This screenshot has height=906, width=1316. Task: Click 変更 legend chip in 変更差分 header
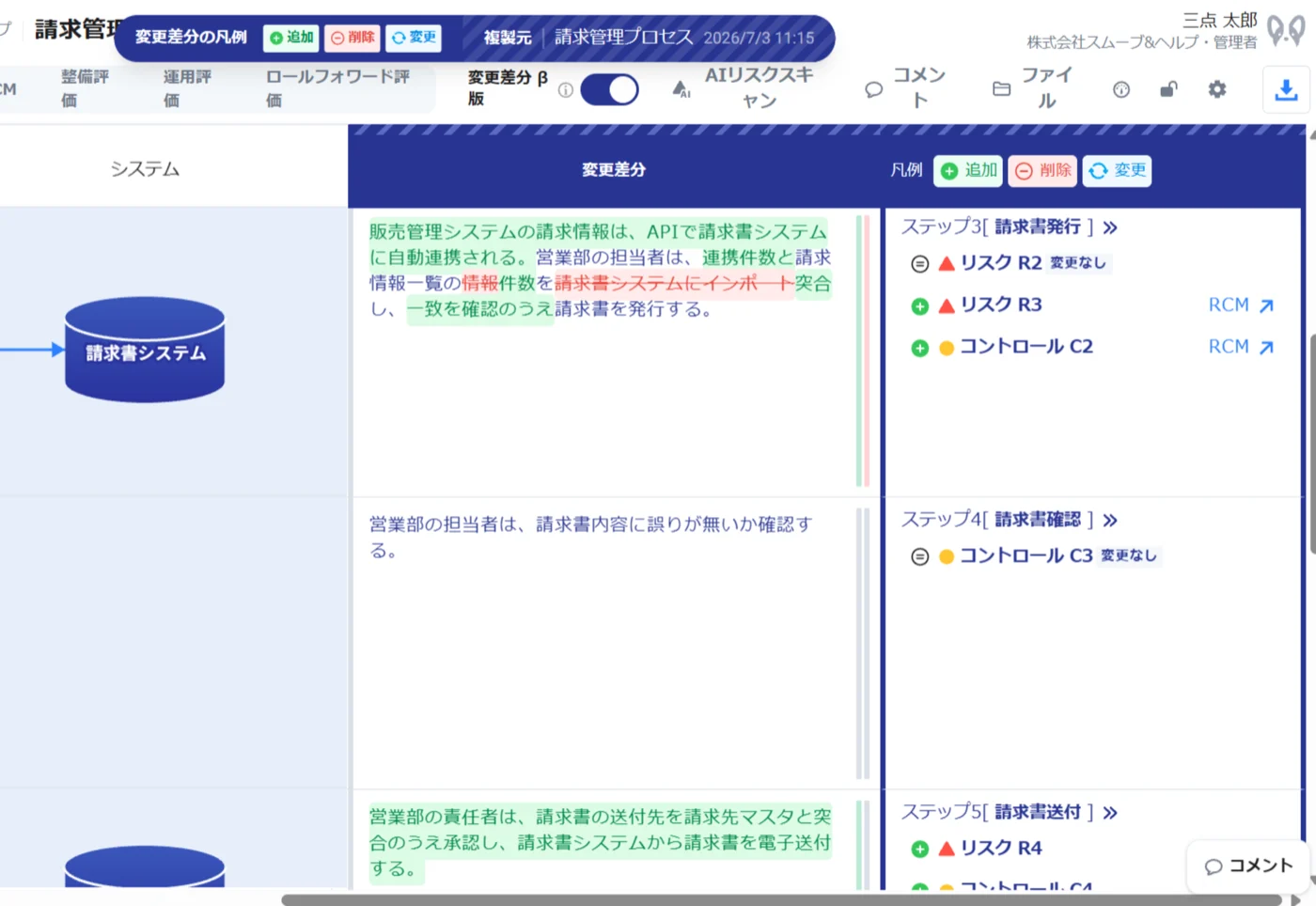1117,170
